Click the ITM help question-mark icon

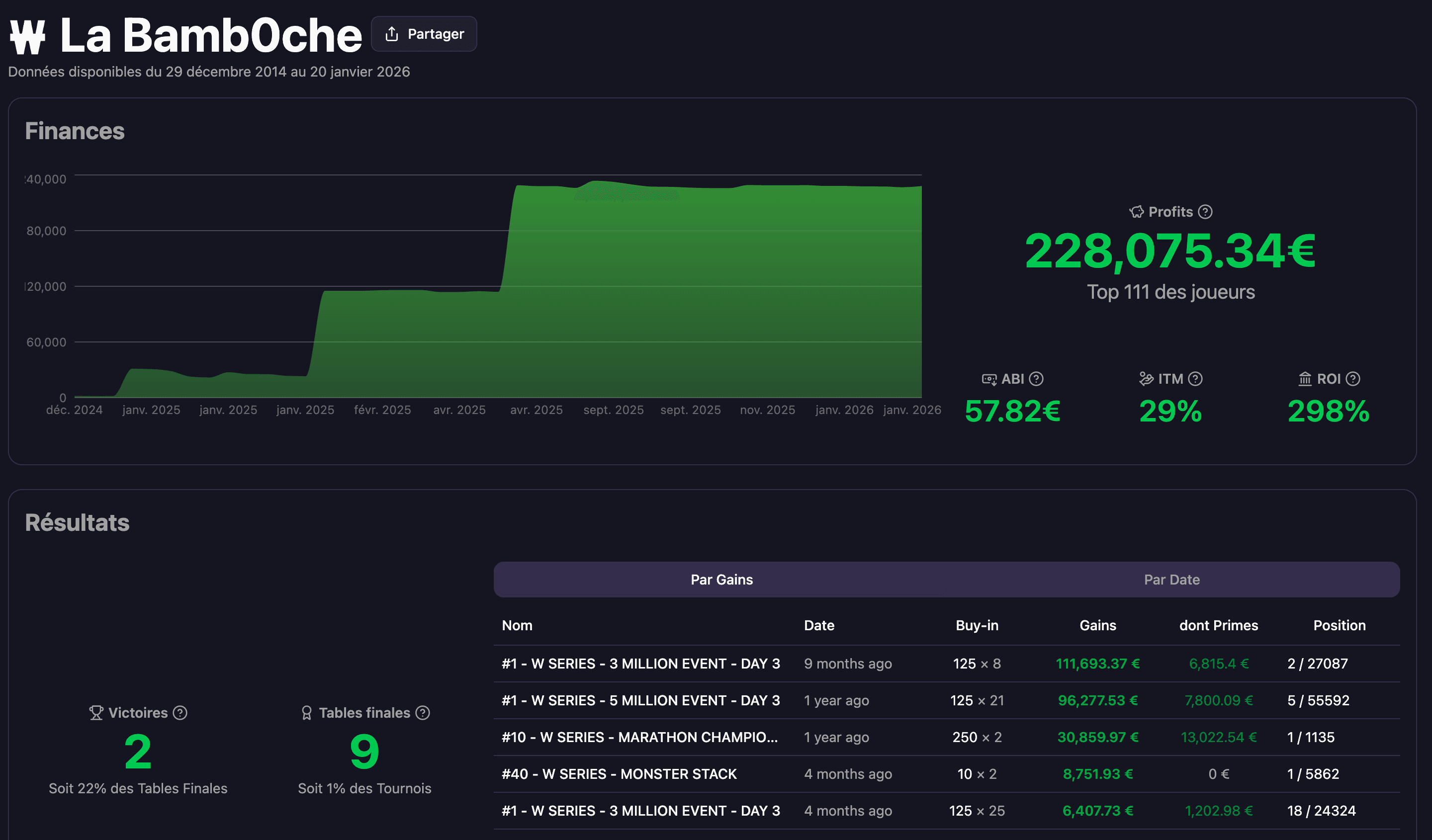(1195, 379)
